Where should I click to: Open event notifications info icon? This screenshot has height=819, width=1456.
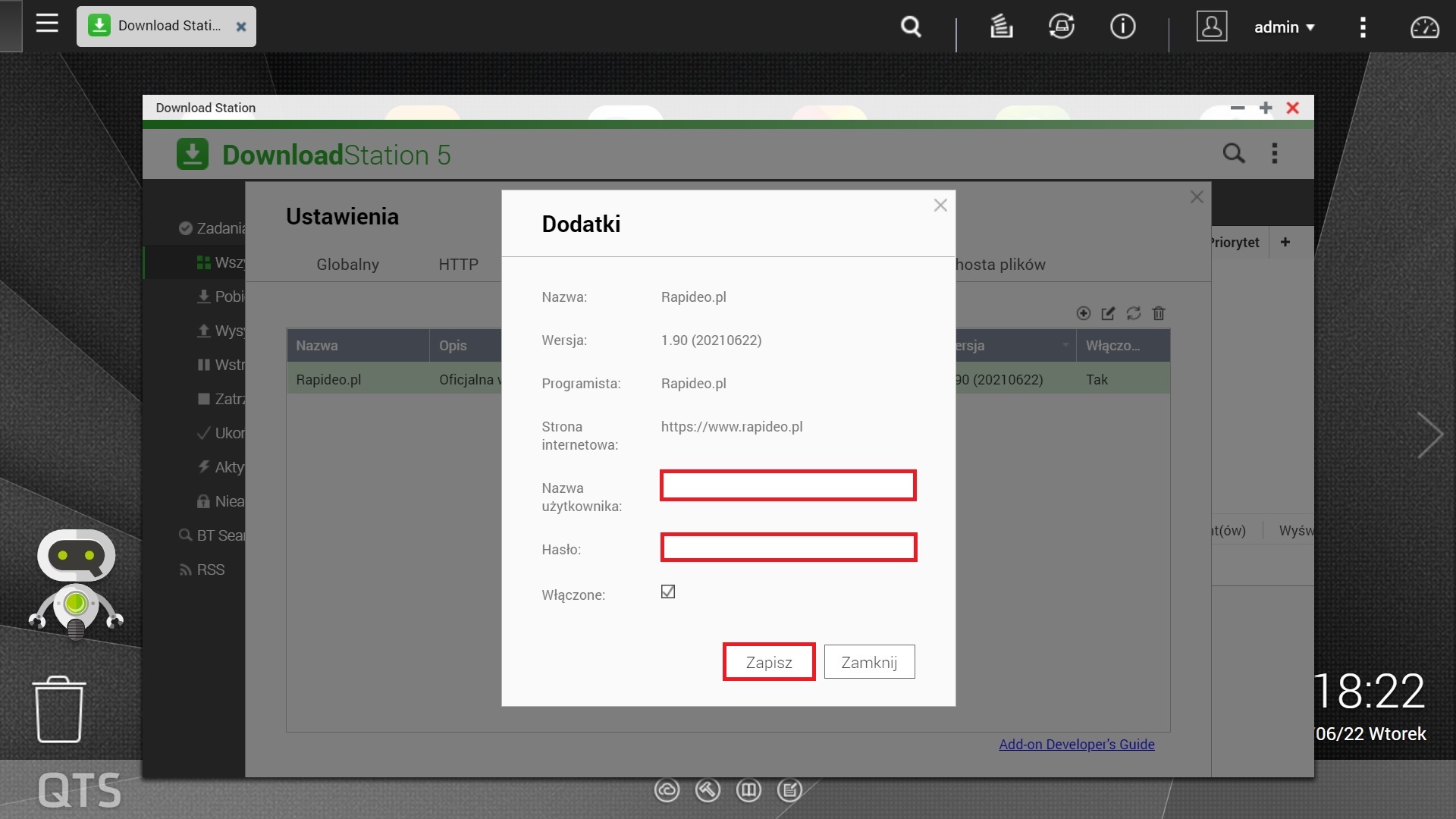1122,27
